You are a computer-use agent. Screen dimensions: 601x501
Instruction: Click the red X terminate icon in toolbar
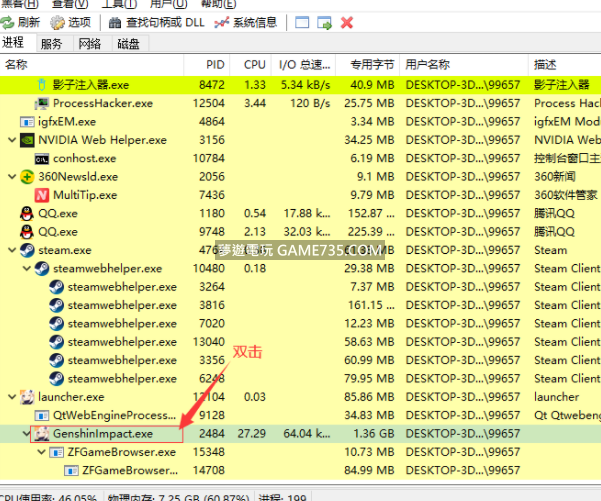point(347,22)
